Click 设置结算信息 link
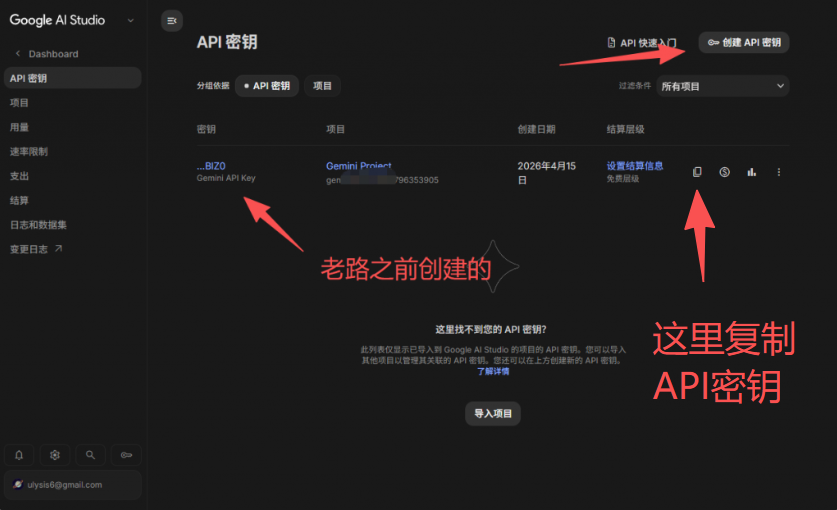This screenshot has height=510, width=837. [635, 166]
